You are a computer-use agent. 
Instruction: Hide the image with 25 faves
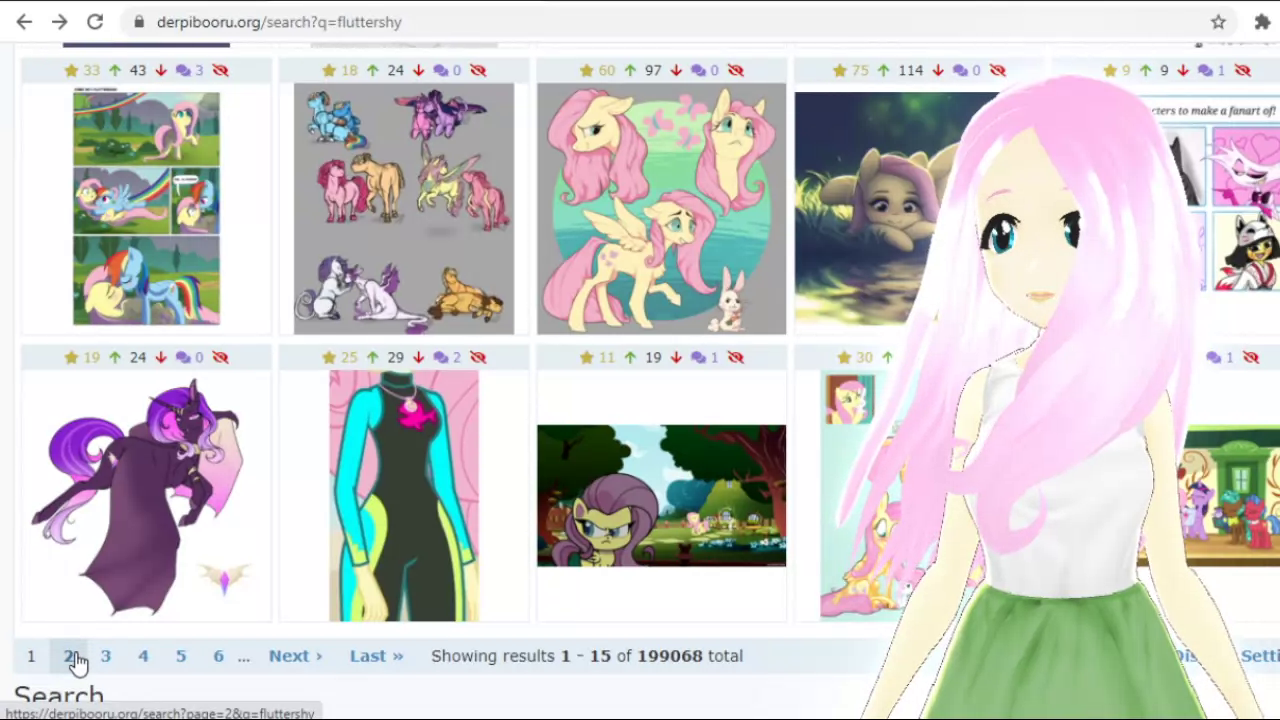pyautogui.click(x=478, y=357)
